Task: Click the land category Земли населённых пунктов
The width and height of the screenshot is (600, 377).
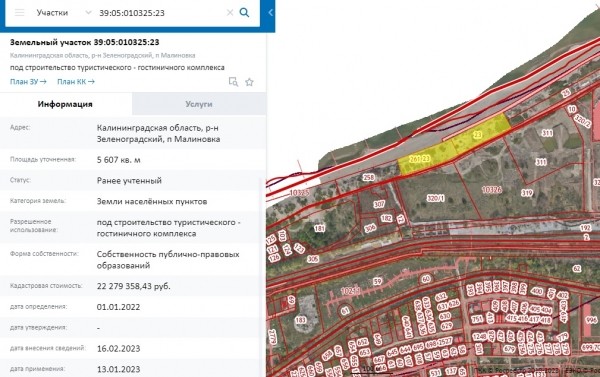Action: pos(152,201)
